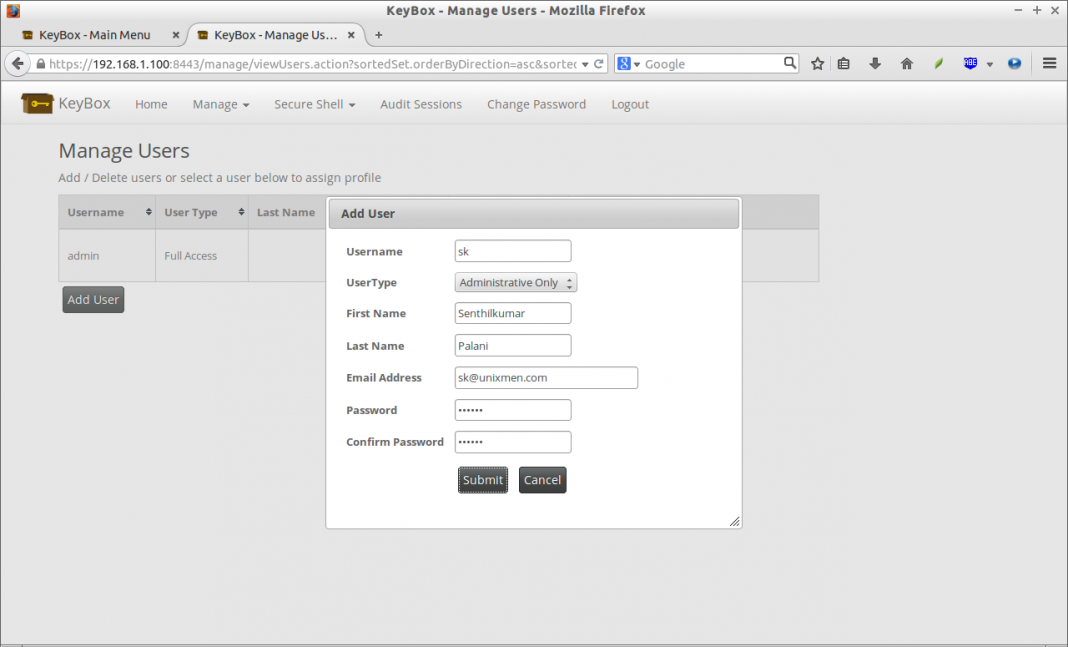Click the KeyBox treasure chest logo
Viewport: 1068px width, 647px height.
[x=37, y=104]
